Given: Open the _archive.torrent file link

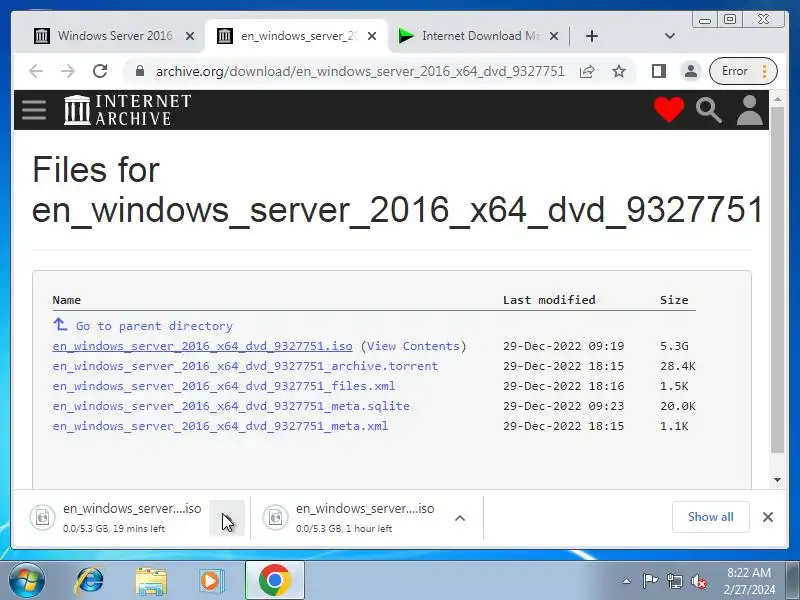Looking at the screenshot, I should tap(245, 366).
